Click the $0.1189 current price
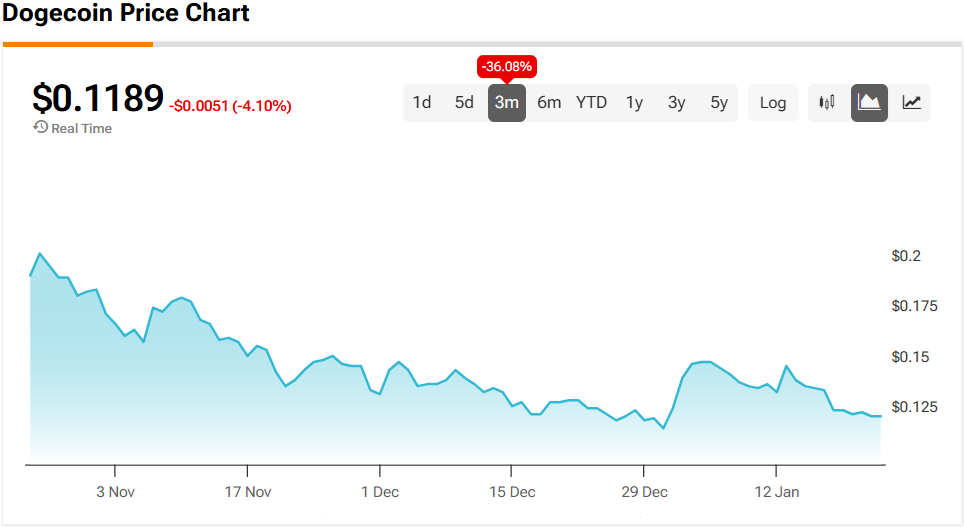The image size is (964, 527). coord(98,98)
